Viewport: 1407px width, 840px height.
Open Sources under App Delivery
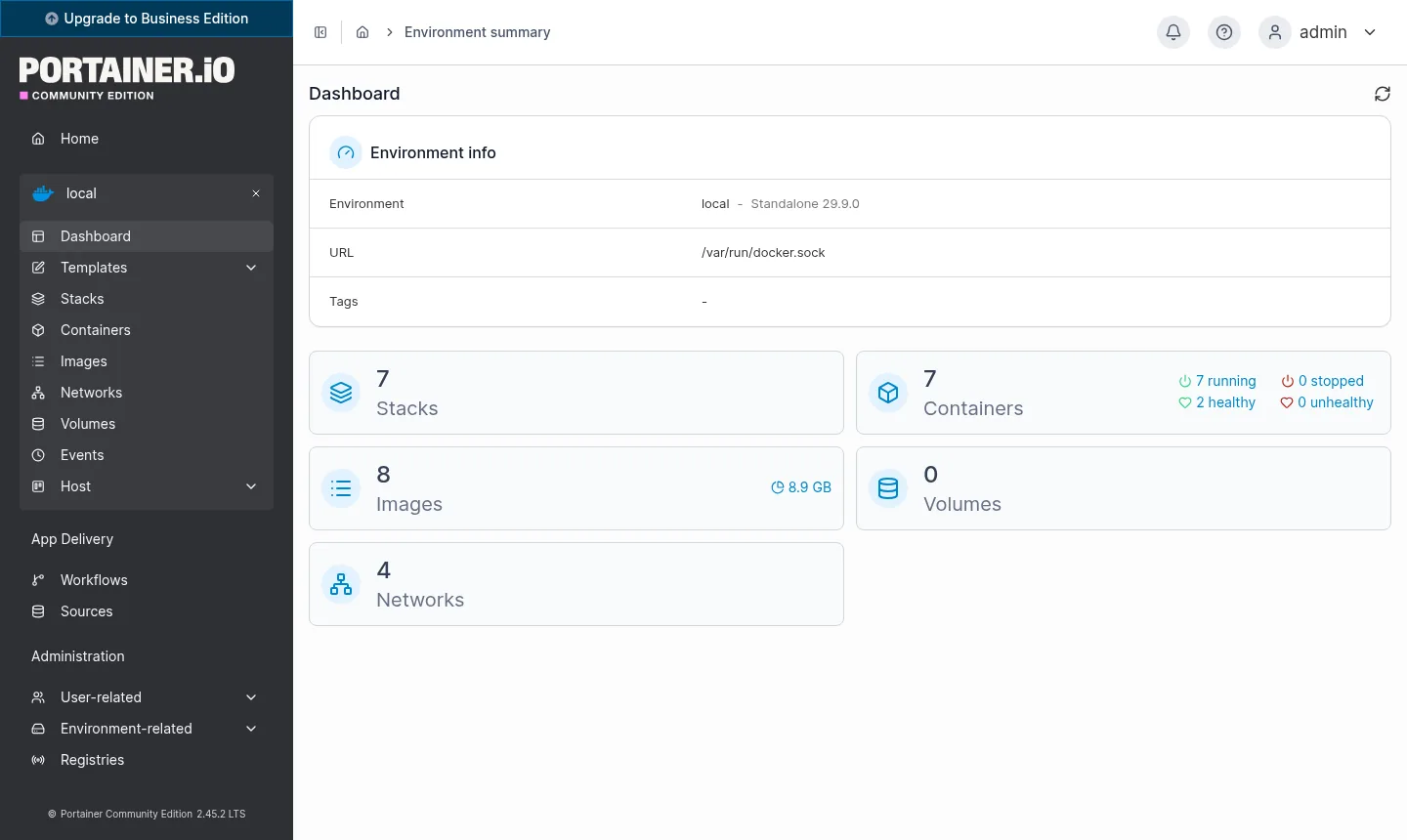tap(147, 611)
